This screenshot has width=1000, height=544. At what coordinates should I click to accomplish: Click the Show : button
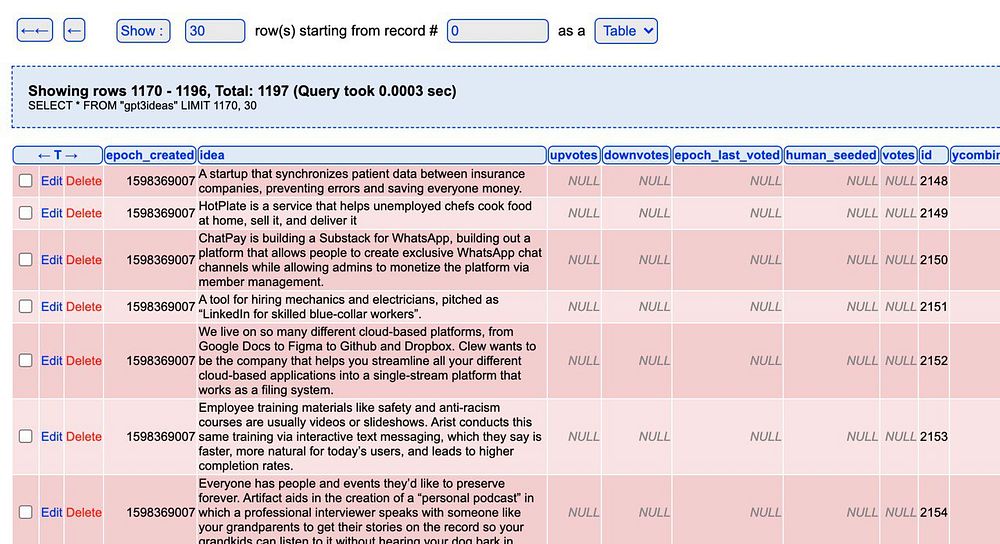click(143, 31)
